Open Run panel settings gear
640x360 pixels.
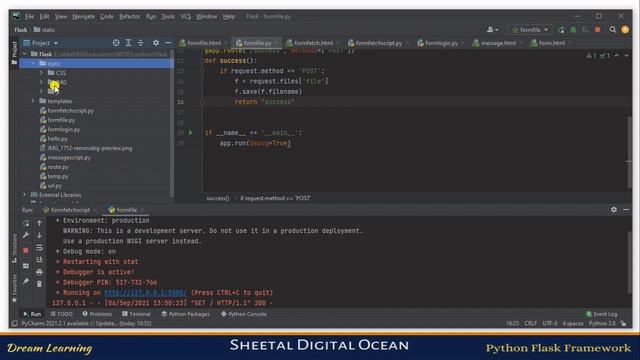[x=614, y=209]
